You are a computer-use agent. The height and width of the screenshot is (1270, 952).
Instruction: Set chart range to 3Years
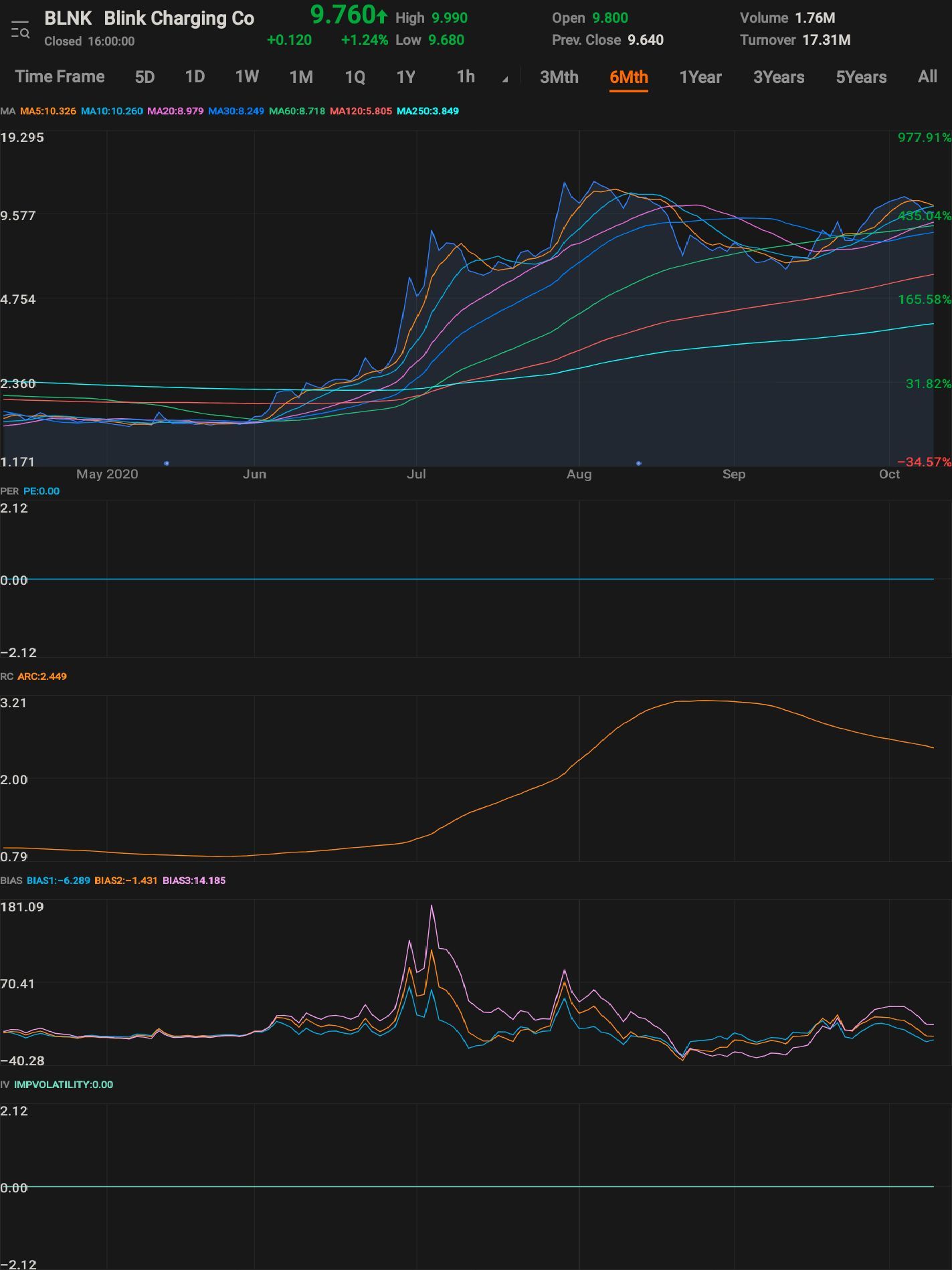(779, 77)
